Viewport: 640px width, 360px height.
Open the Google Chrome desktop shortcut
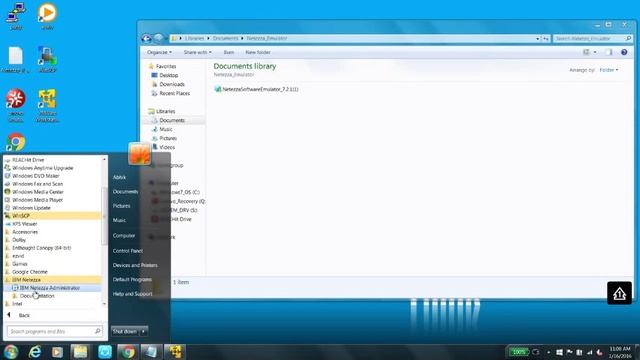pyautogui.click(x=16, y=142)
